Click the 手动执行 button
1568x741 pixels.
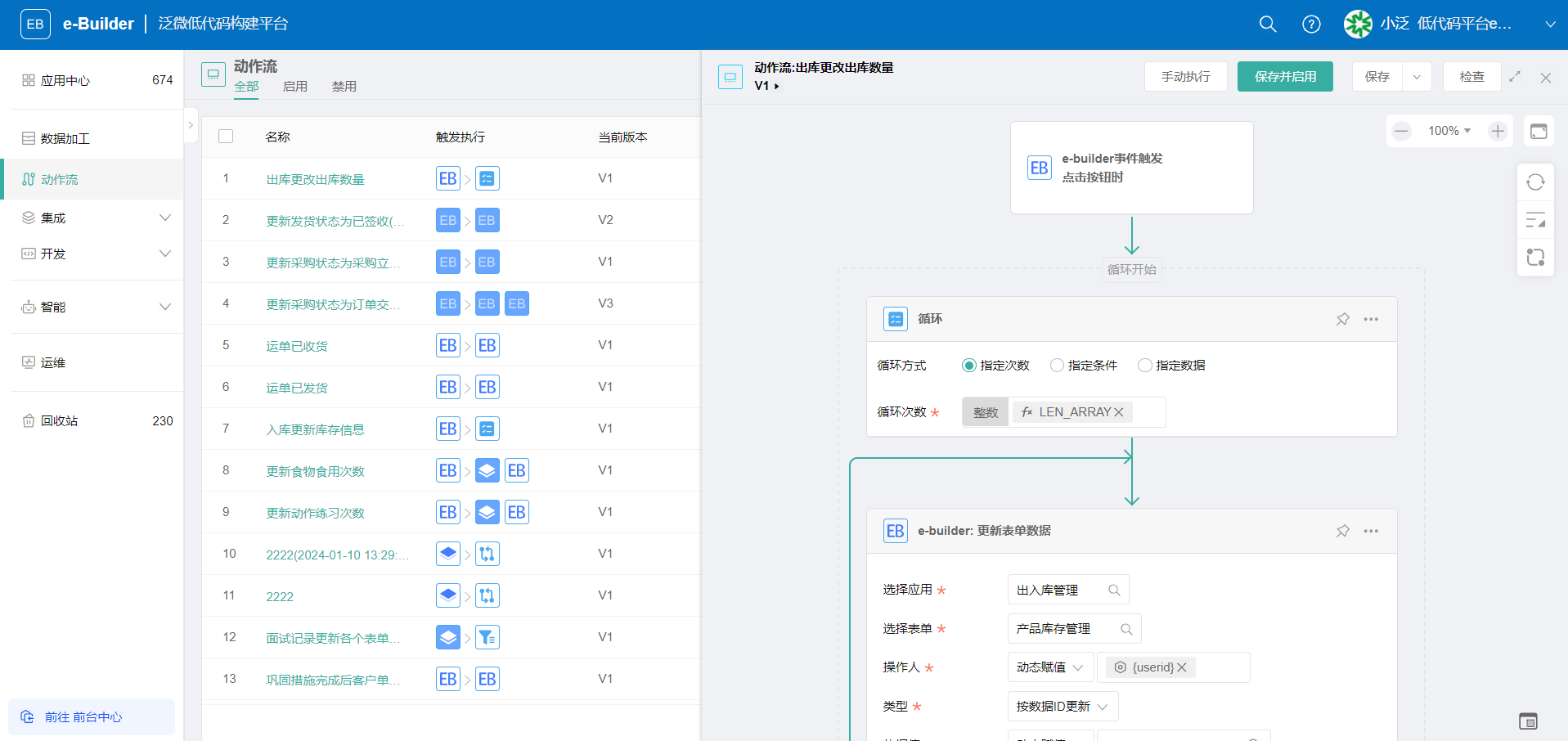point(1186,77)
